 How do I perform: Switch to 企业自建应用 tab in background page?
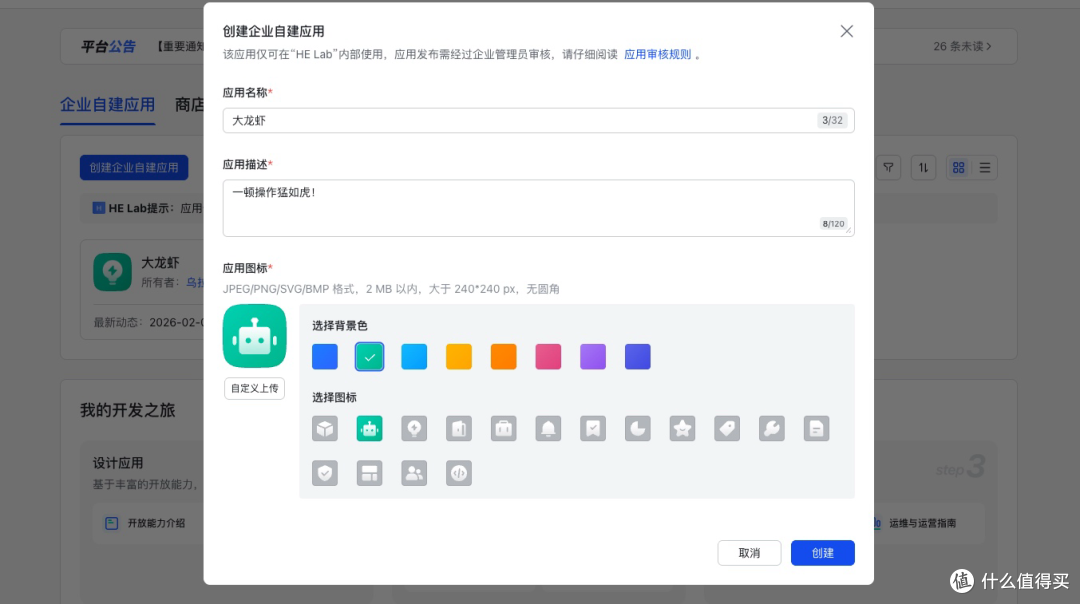pos(107,105)
